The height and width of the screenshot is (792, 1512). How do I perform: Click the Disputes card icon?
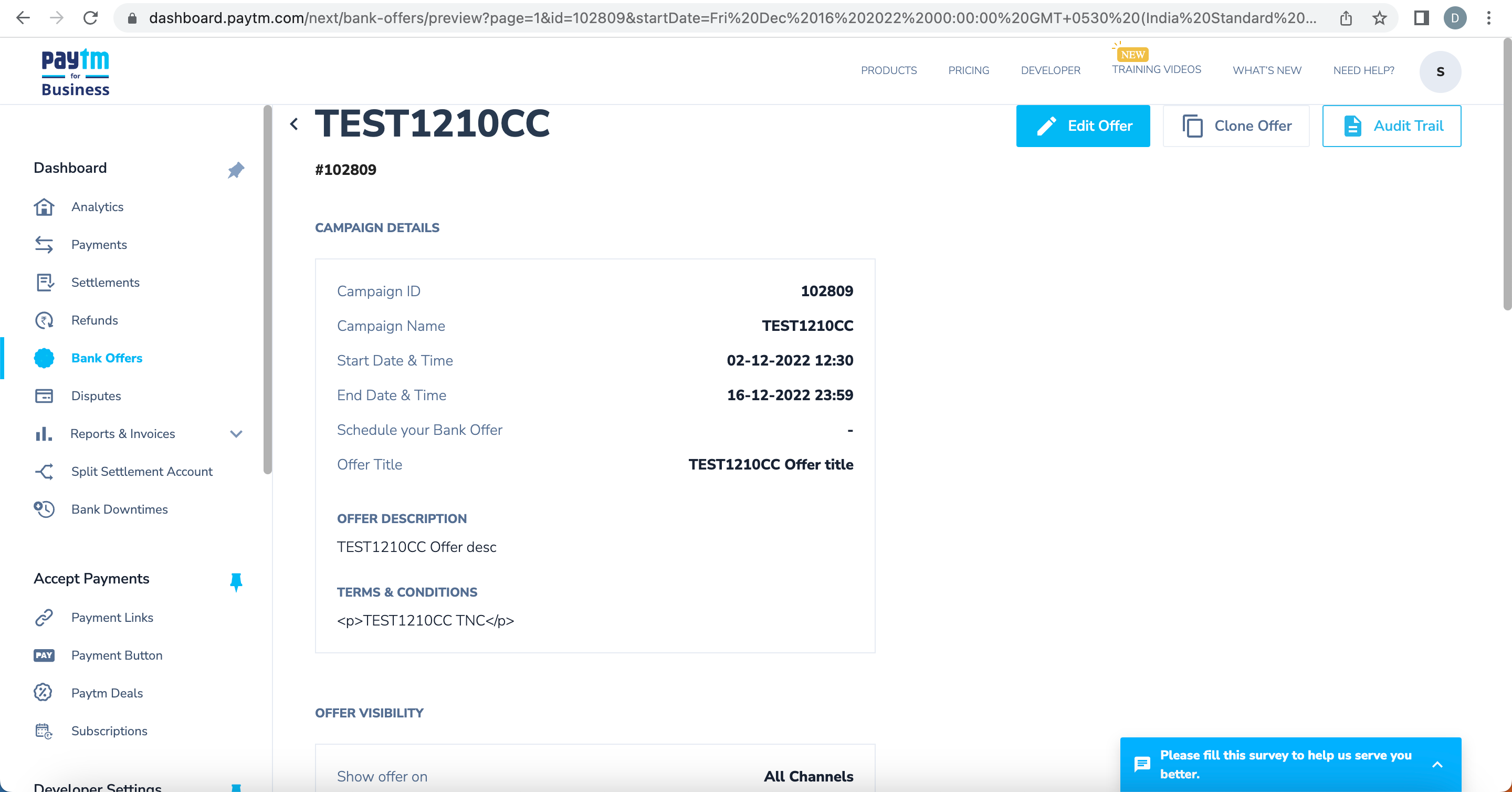point(44,395)
